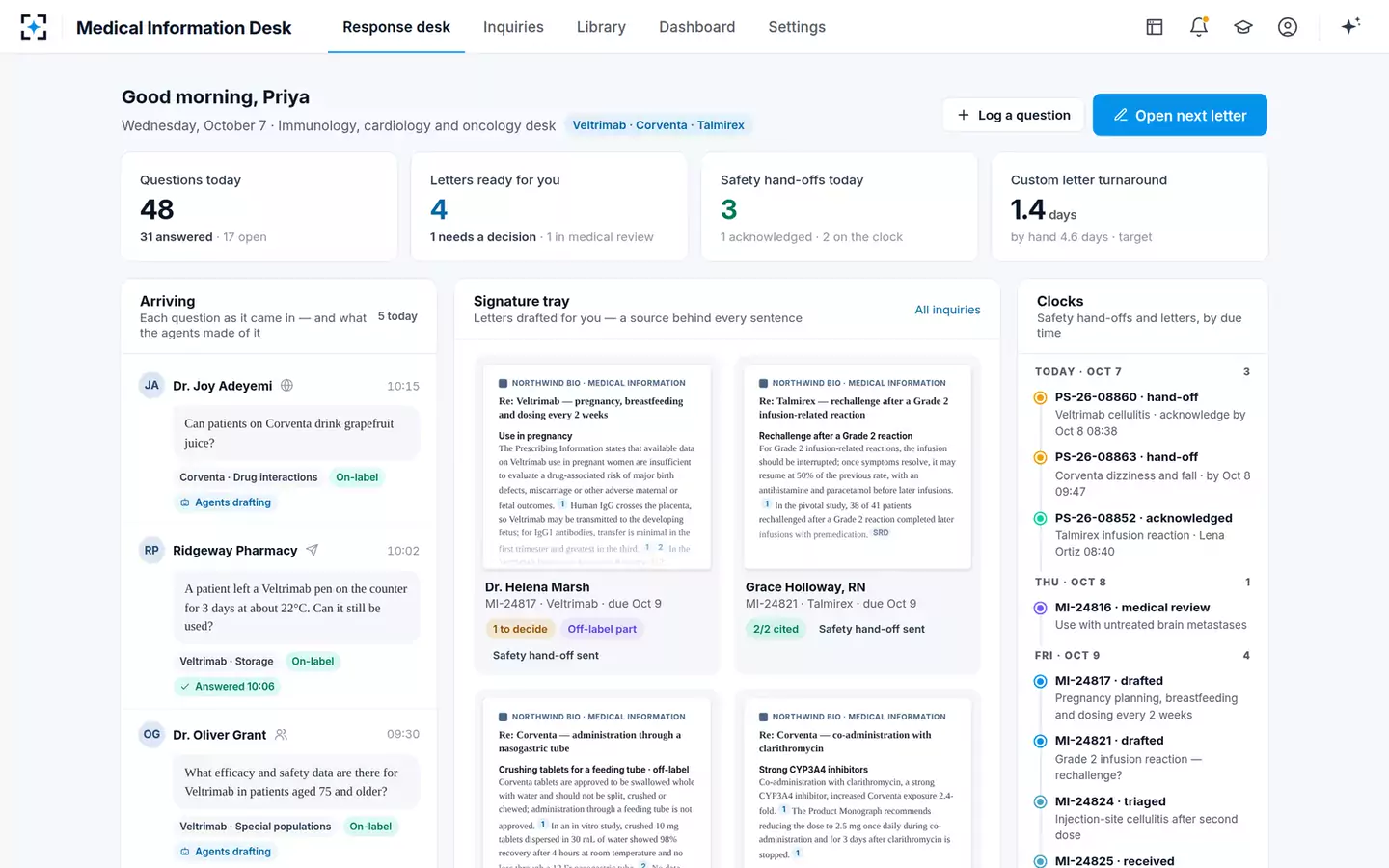The height and width of the screenshot is (868, 1389).
Task: Click the blue dot for MI-24817 drafted
Action: [x=1040, y=681]
